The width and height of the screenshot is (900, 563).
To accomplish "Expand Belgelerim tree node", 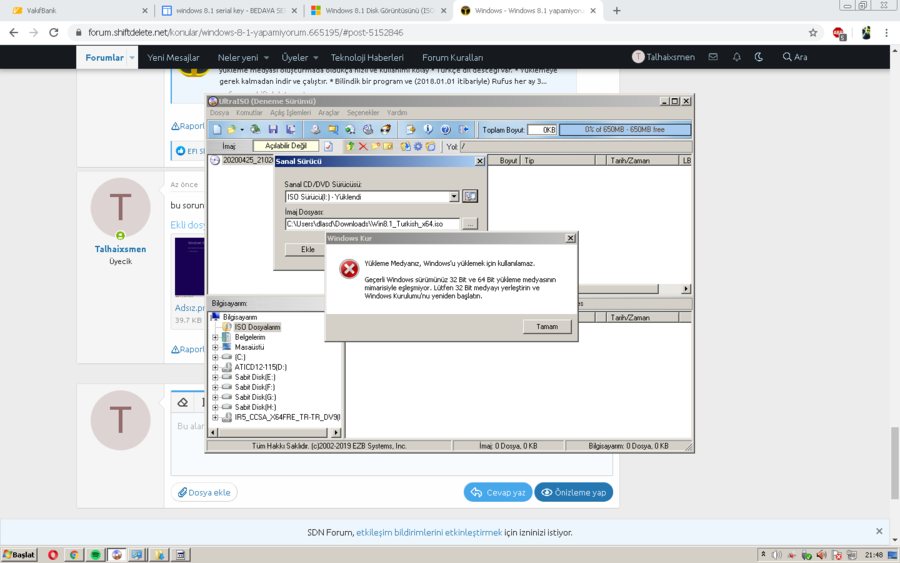I will [215, 337].
